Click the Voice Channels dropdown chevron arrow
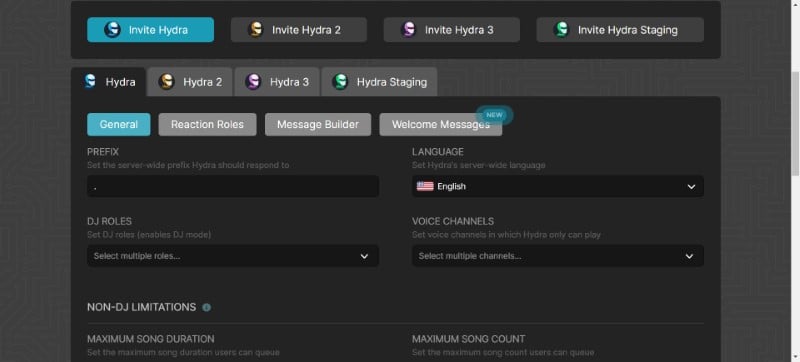The image size is (800, 362). (x=689, y=256)
